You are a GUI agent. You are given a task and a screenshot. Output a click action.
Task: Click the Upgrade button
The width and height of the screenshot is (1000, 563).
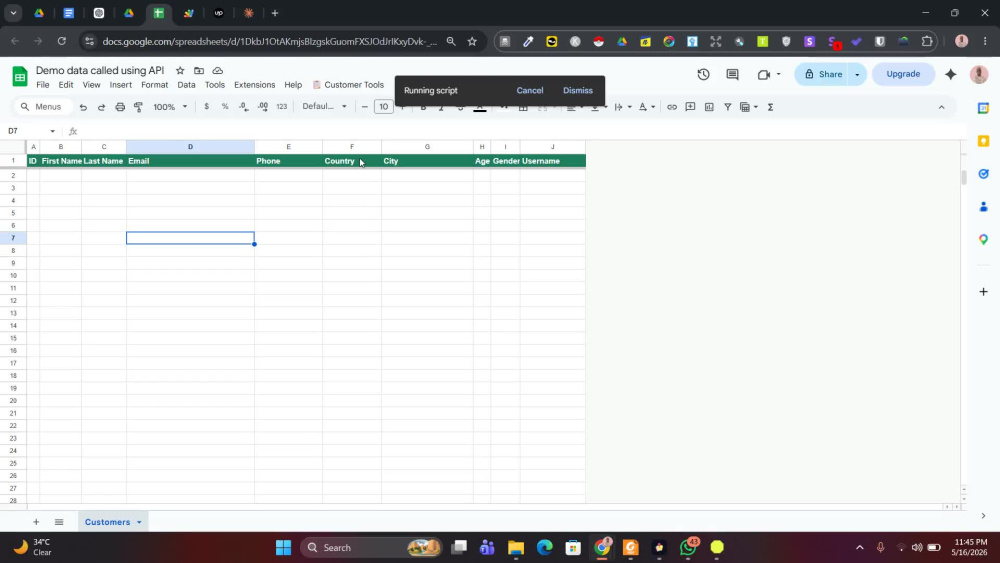point(903,74)
